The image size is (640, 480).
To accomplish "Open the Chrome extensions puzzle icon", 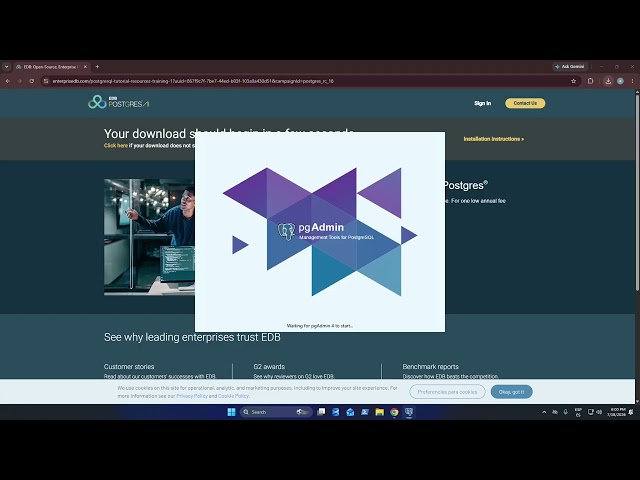I will point(590,81).
